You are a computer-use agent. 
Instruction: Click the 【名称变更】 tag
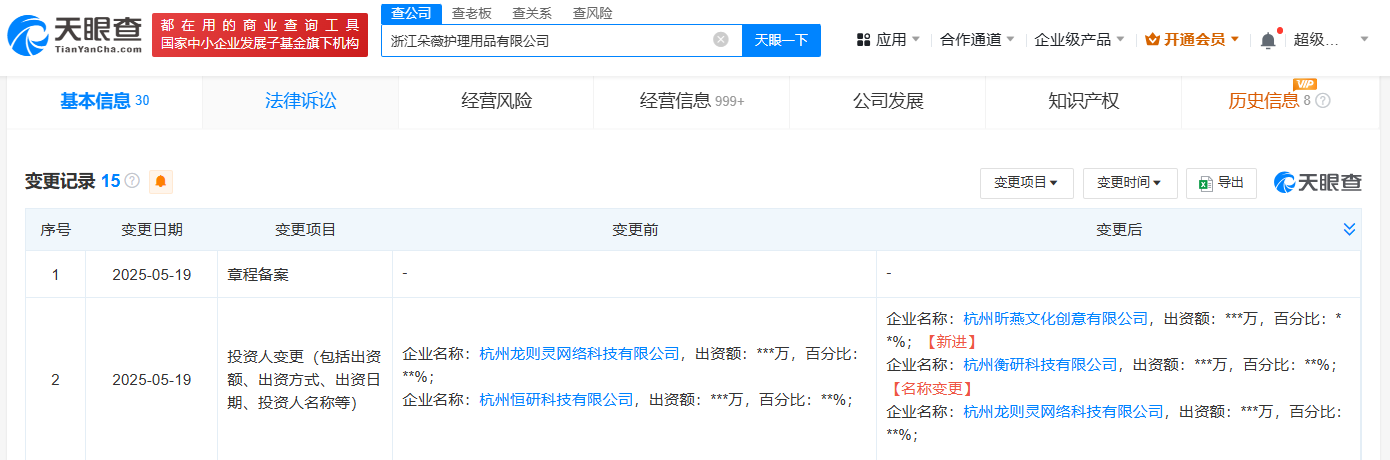click(931, 388)
